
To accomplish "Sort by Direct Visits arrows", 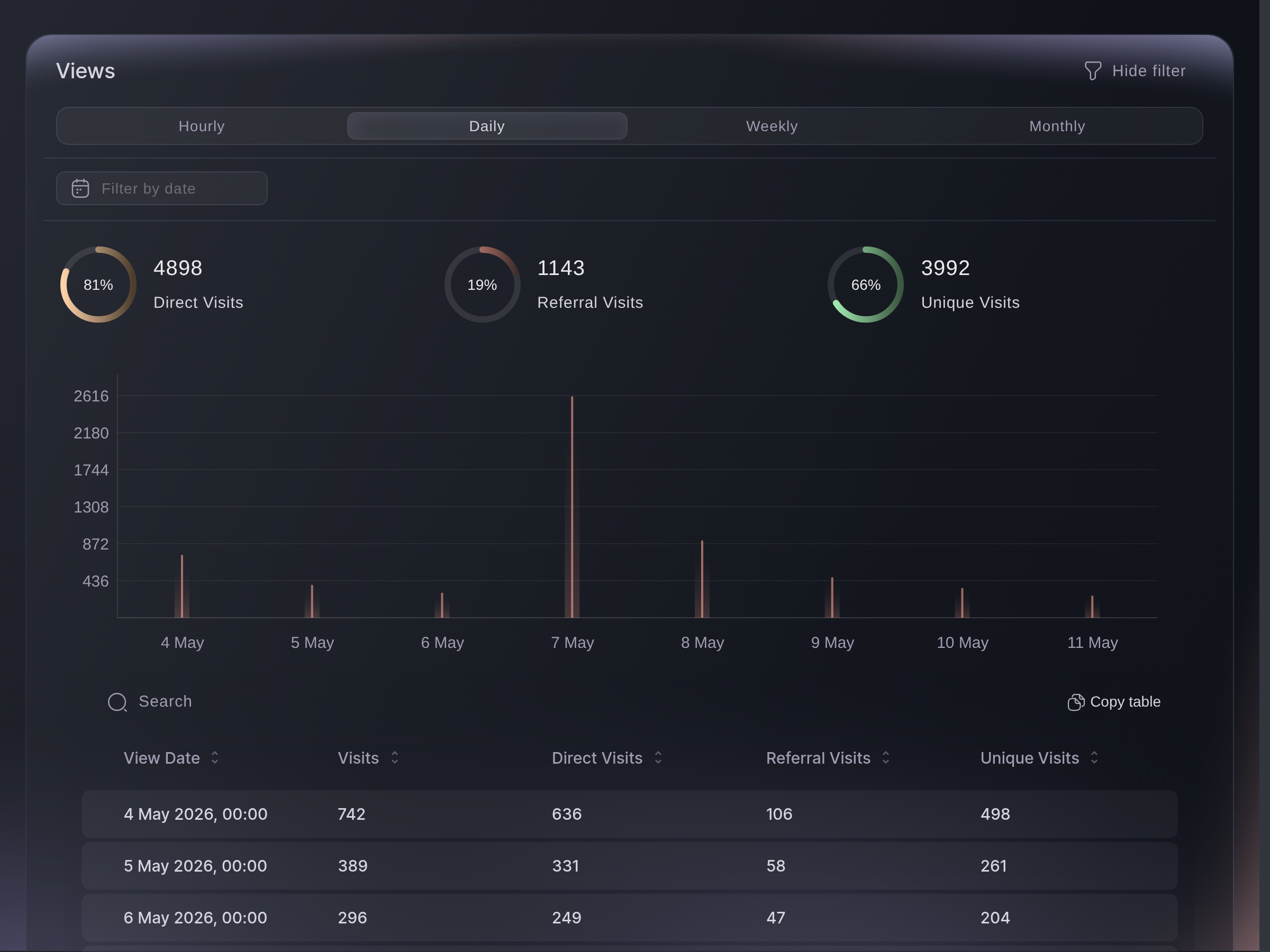I will [x=658, y=757].
